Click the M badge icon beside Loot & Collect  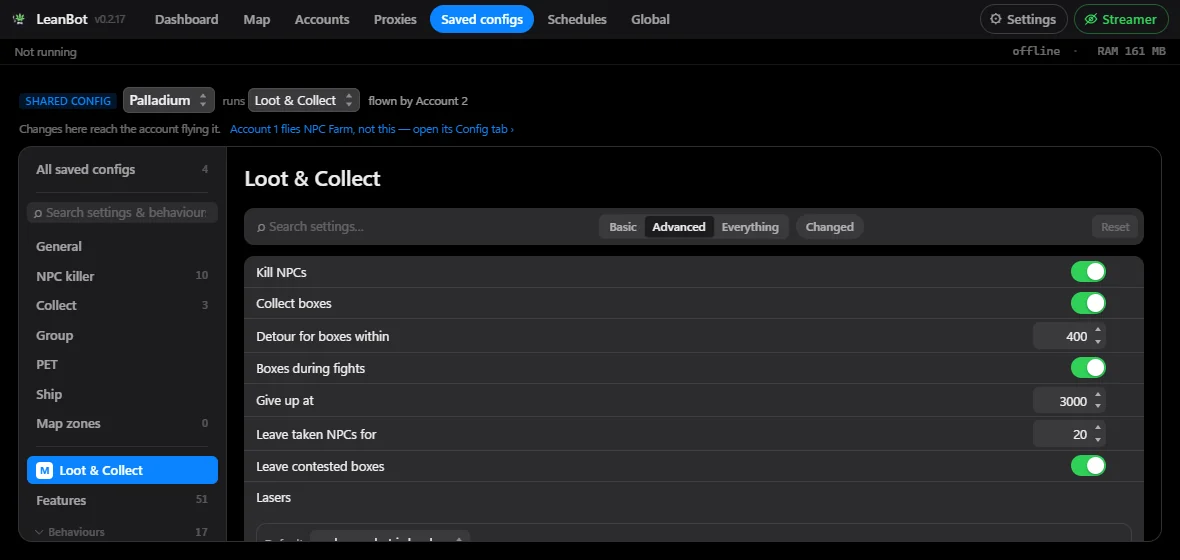(x=44, y=470)
